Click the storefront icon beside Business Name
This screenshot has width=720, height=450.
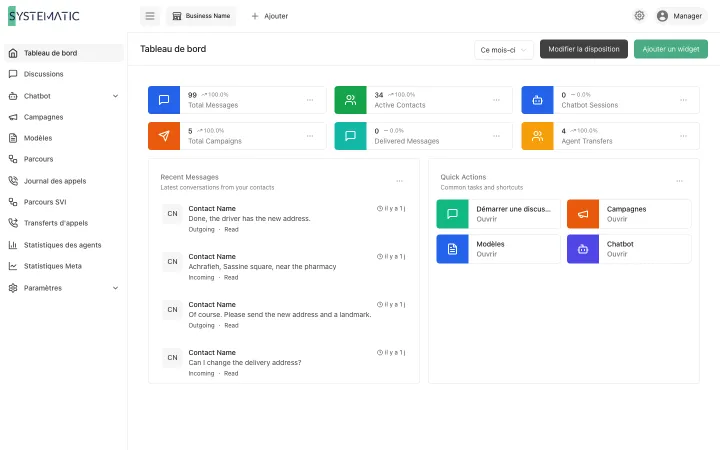point(176,16)
